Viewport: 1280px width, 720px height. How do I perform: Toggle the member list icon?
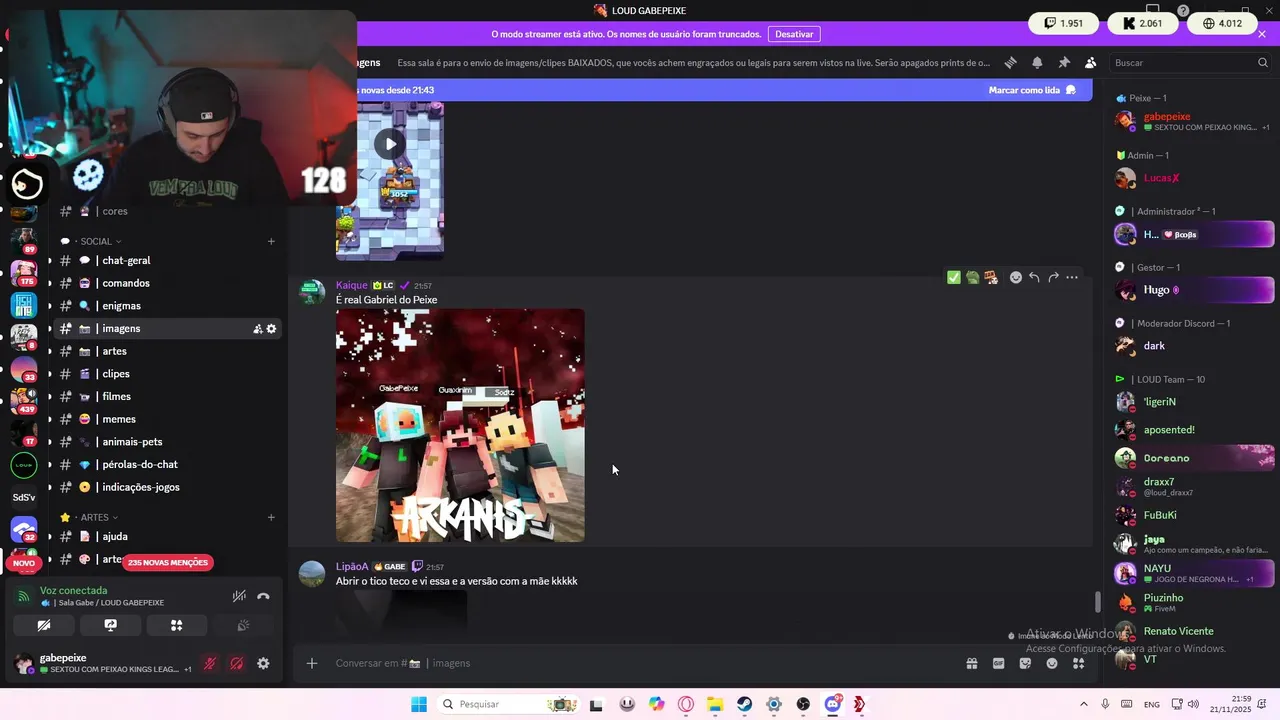1091,62
